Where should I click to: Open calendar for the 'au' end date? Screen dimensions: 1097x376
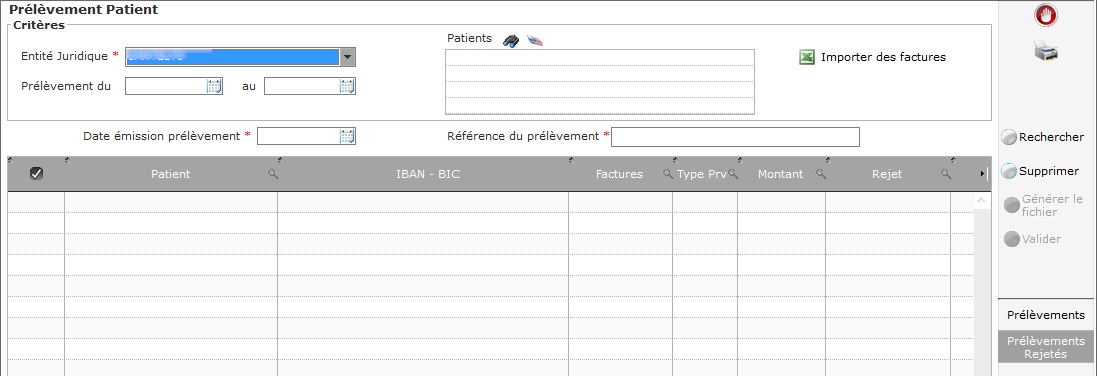click(x=347, y=86)
